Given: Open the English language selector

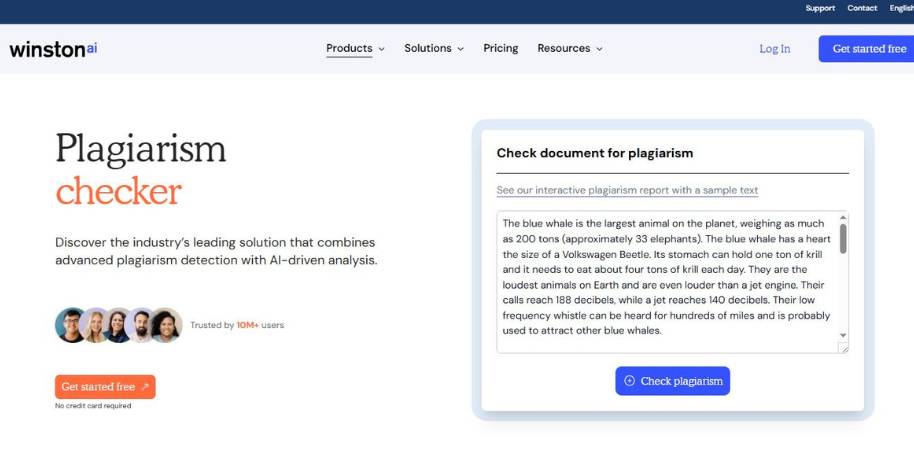Looking at the screenshot, I should click(901, 8).
